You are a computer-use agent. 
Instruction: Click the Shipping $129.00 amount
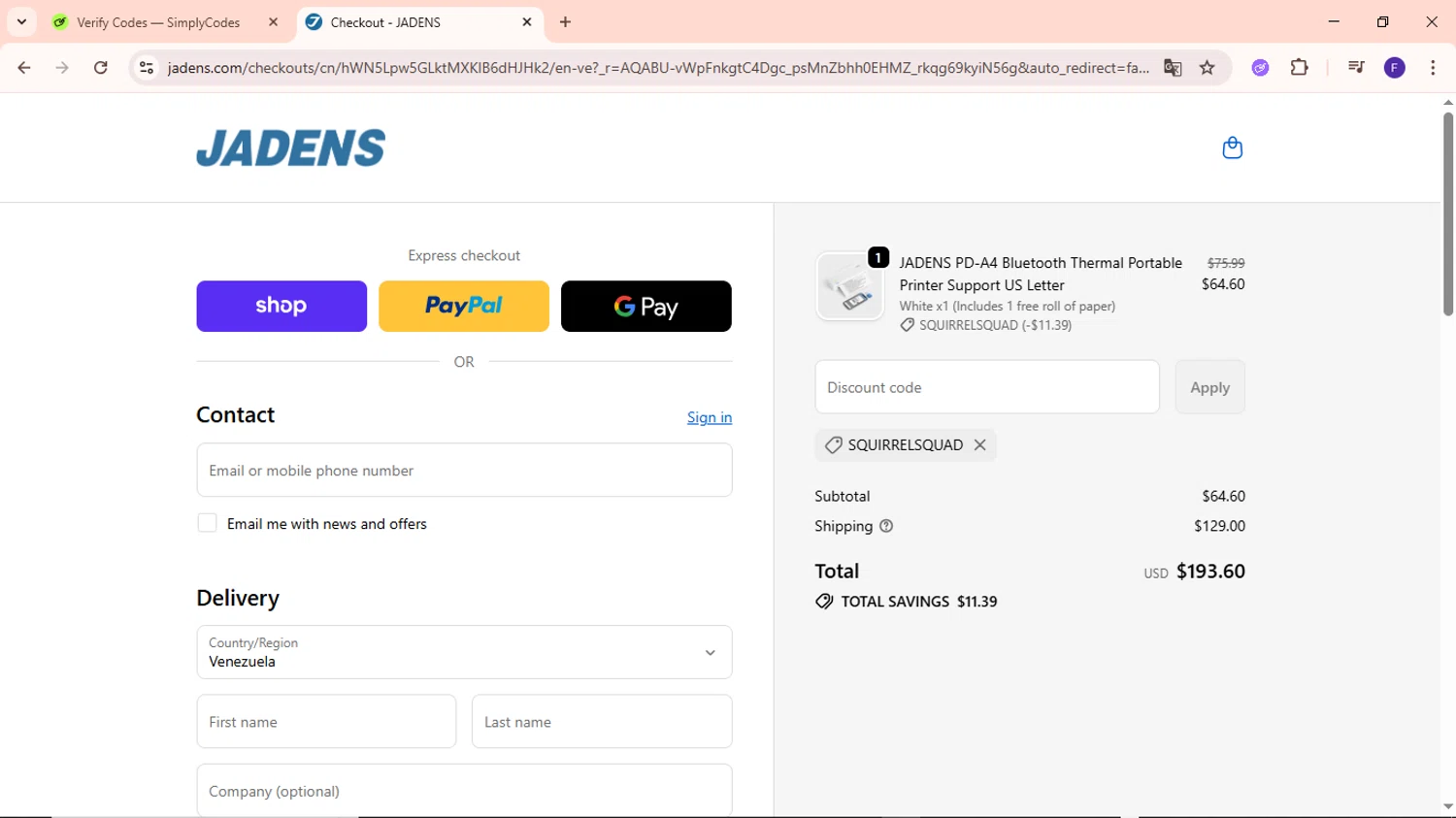click(x=1219, y=526)
